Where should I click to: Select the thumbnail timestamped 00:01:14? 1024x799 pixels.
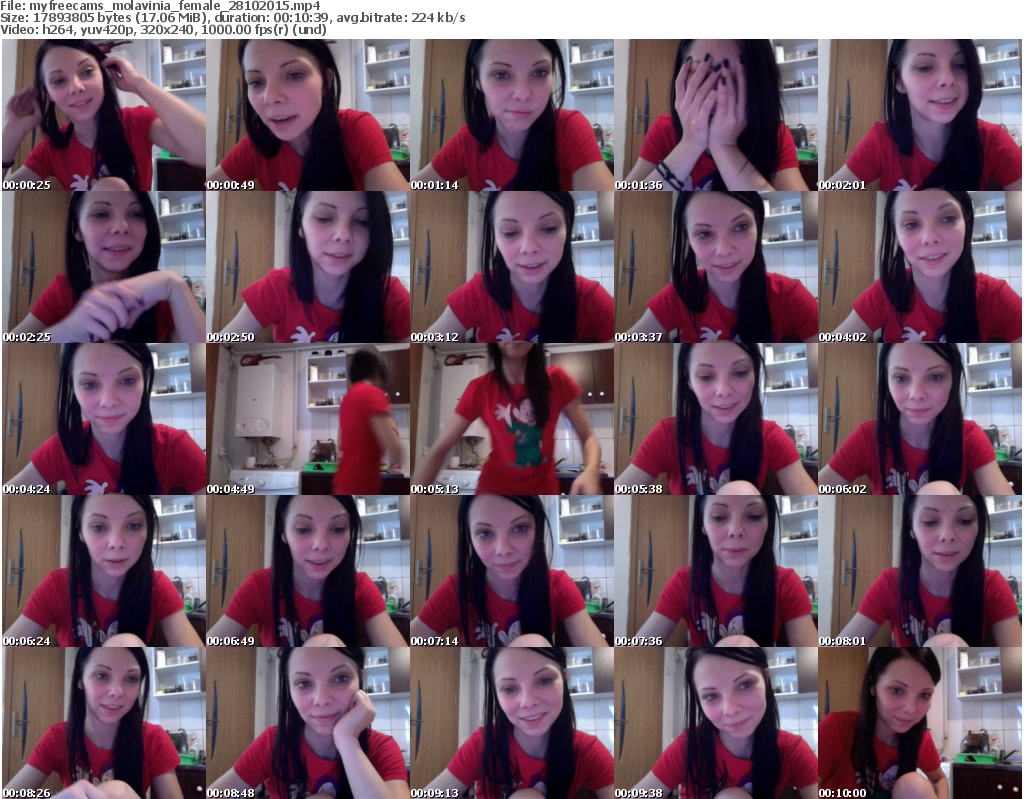[x=512, y=115]
